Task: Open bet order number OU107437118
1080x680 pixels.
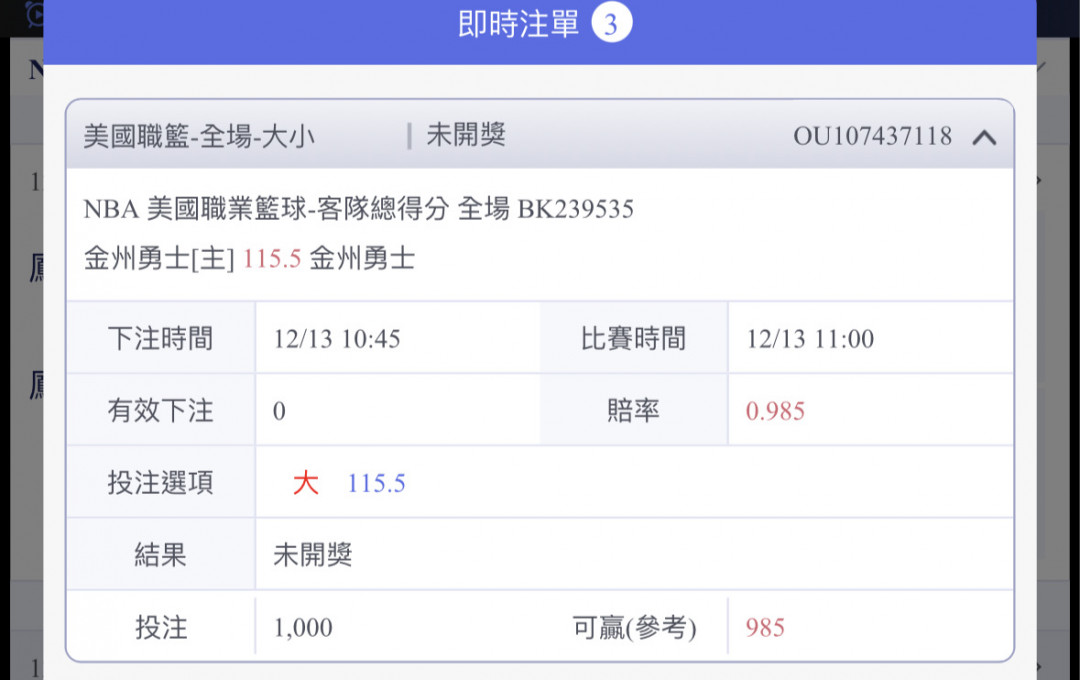Action: tap(872, 136)
